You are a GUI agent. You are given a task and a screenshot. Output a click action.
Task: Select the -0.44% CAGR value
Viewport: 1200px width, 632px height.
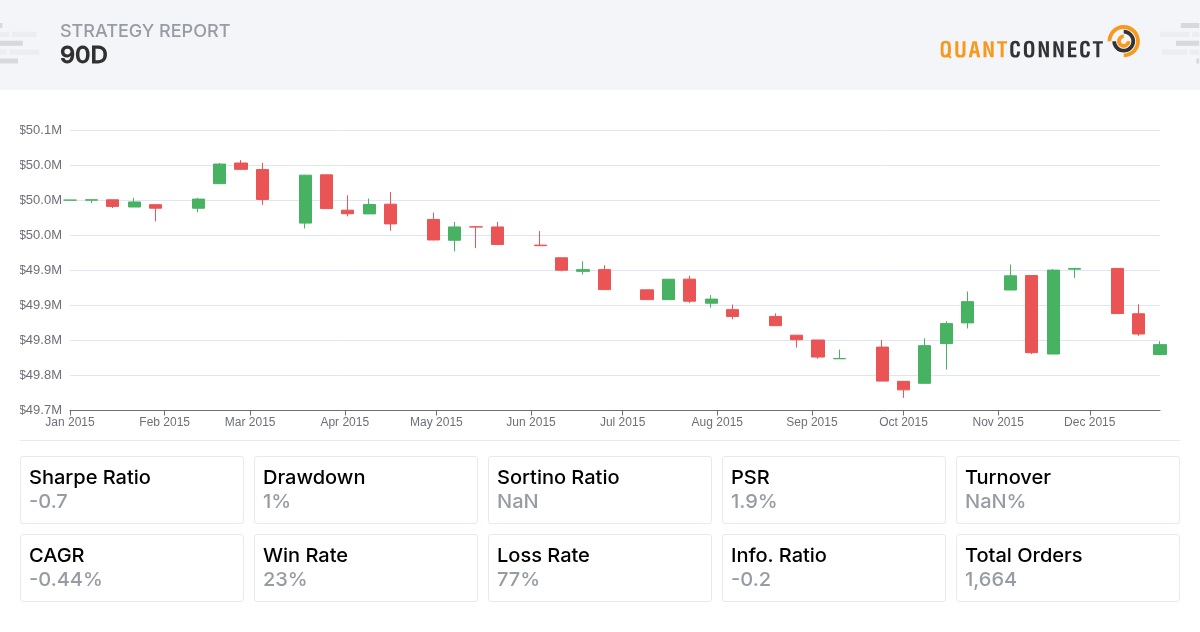point(66,579)
